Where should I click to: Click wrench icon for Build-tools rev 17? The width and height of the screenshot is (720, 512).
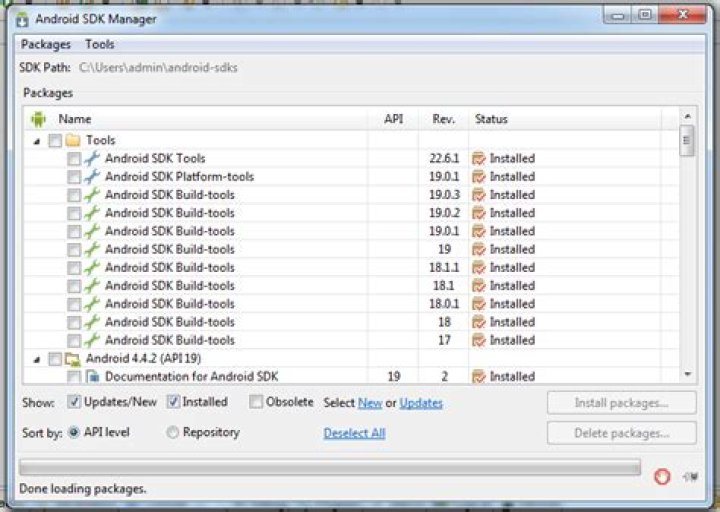pyautogui.click(x=92, y=340)
